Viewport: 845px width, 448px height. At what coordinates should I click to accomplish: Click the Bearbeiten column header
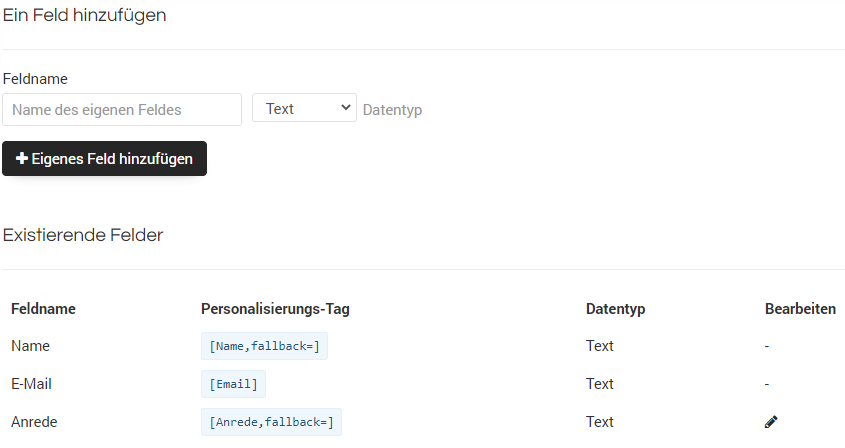[x=800, y=309]
